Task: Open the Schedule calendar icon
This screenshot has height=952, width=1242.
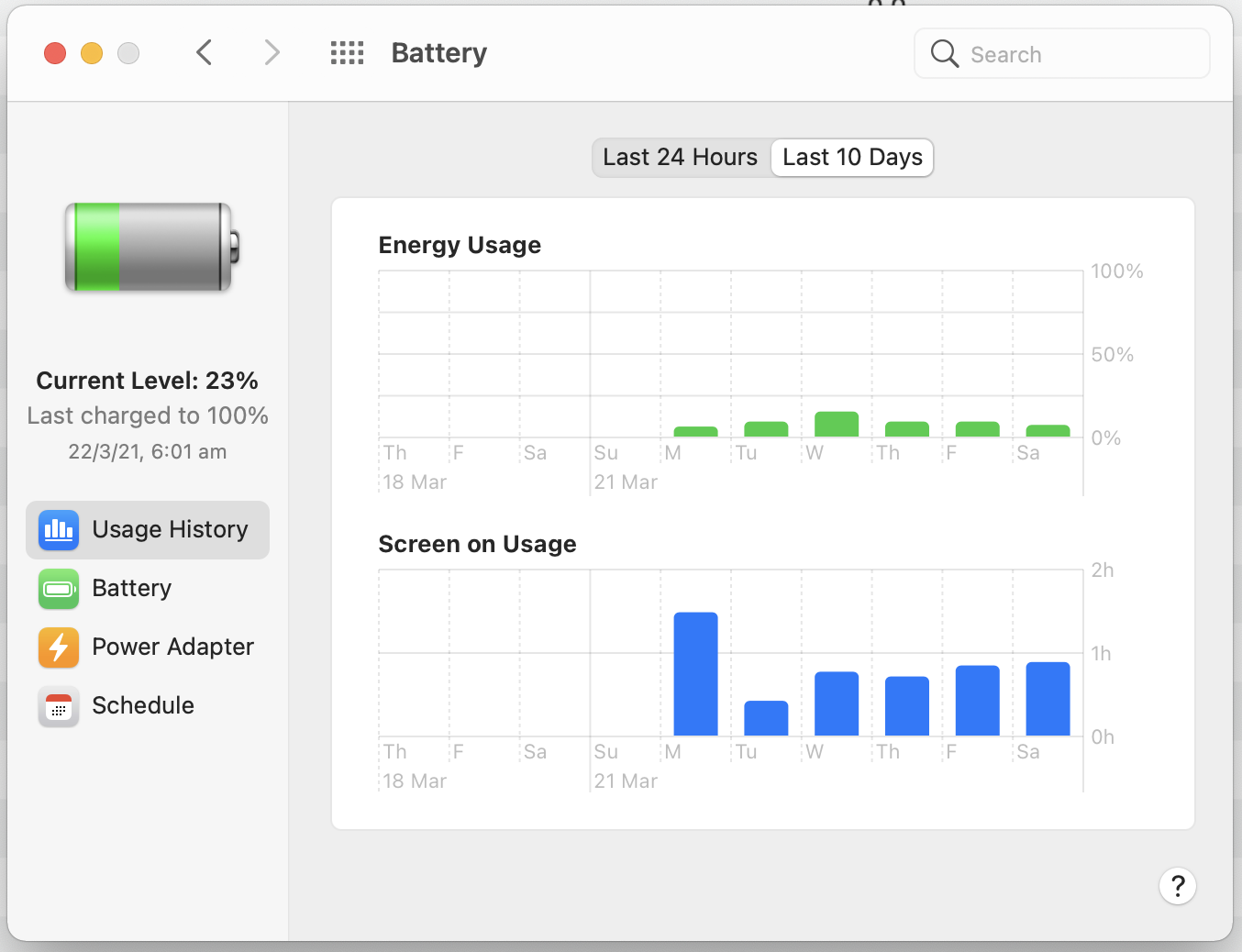Action: coord(59,705)
